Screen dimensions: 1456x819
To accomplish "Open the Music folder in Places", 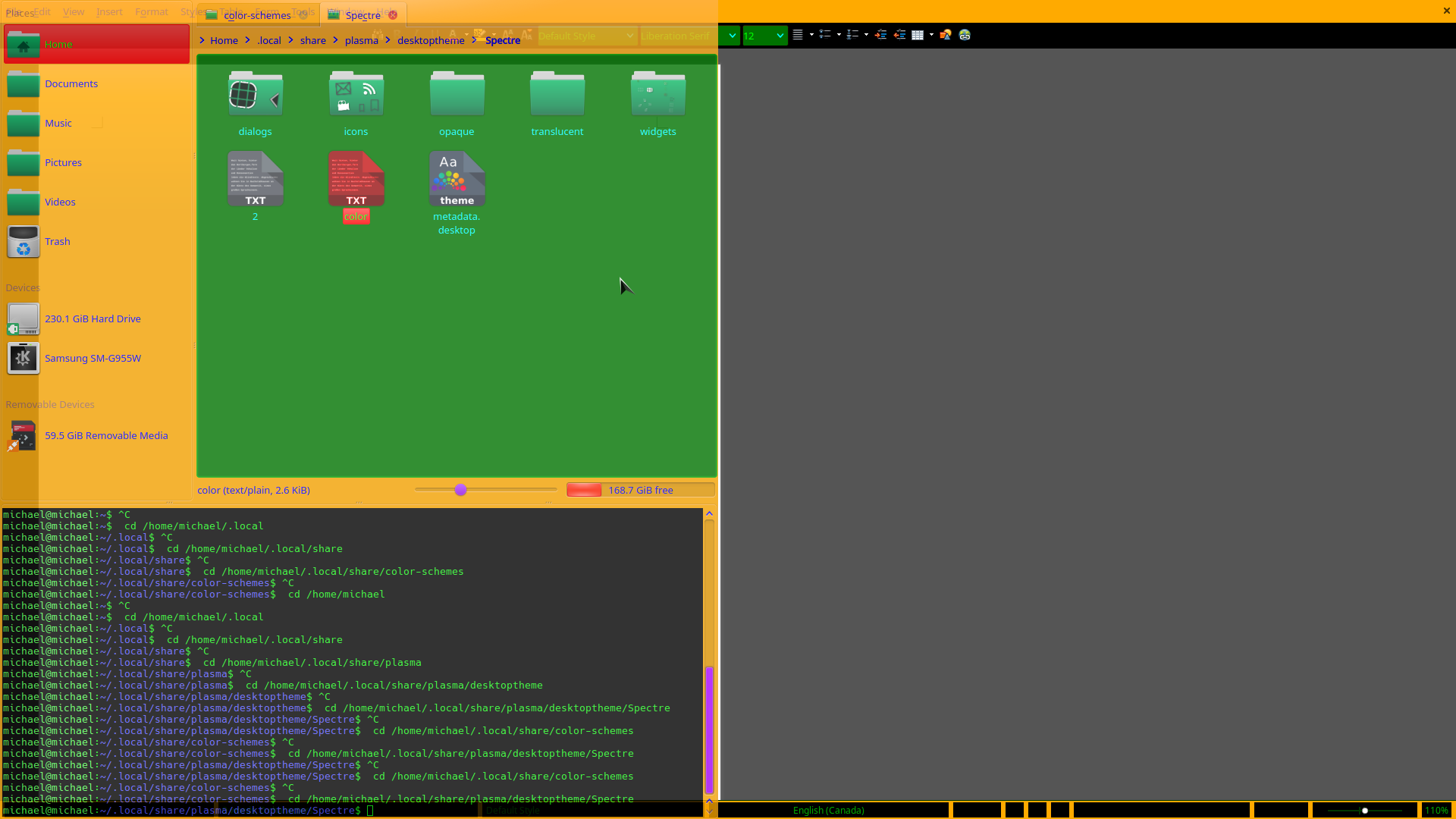I will tap(96, 123).
